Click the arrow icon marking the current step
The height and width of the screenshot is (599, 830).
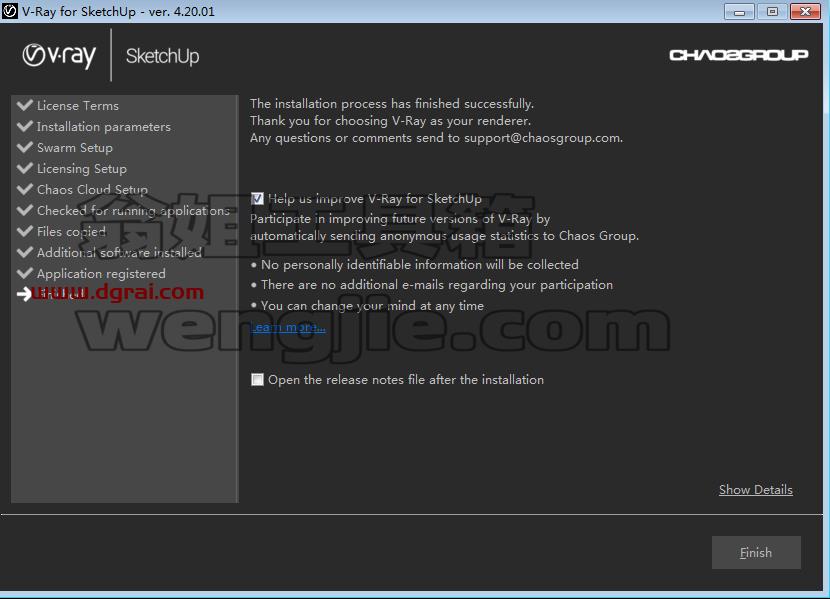click(x=24, y=294)
